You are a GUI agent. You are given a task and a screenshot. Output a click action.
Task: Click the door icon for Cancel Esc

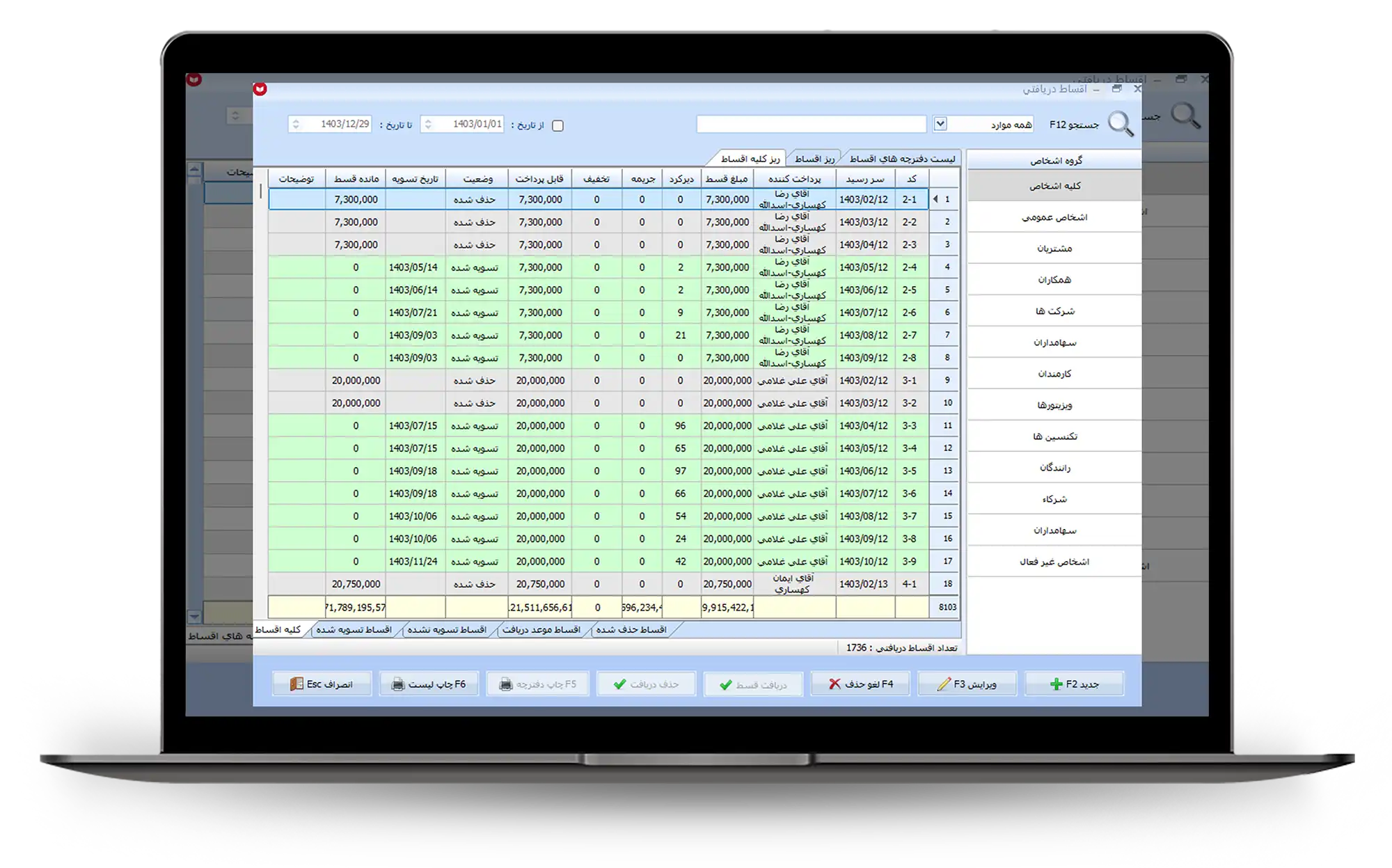[297, 684]
